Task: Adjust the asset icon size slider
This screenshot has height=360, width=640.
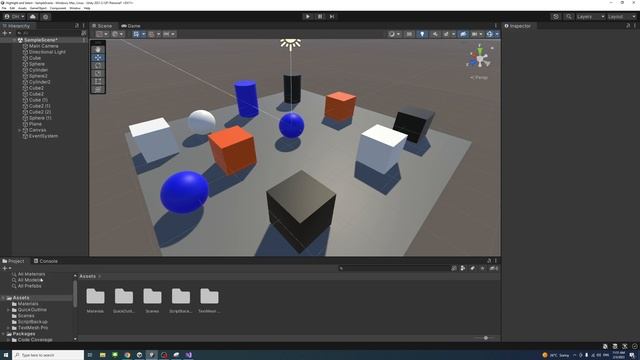Action: [x=485, y=338]
